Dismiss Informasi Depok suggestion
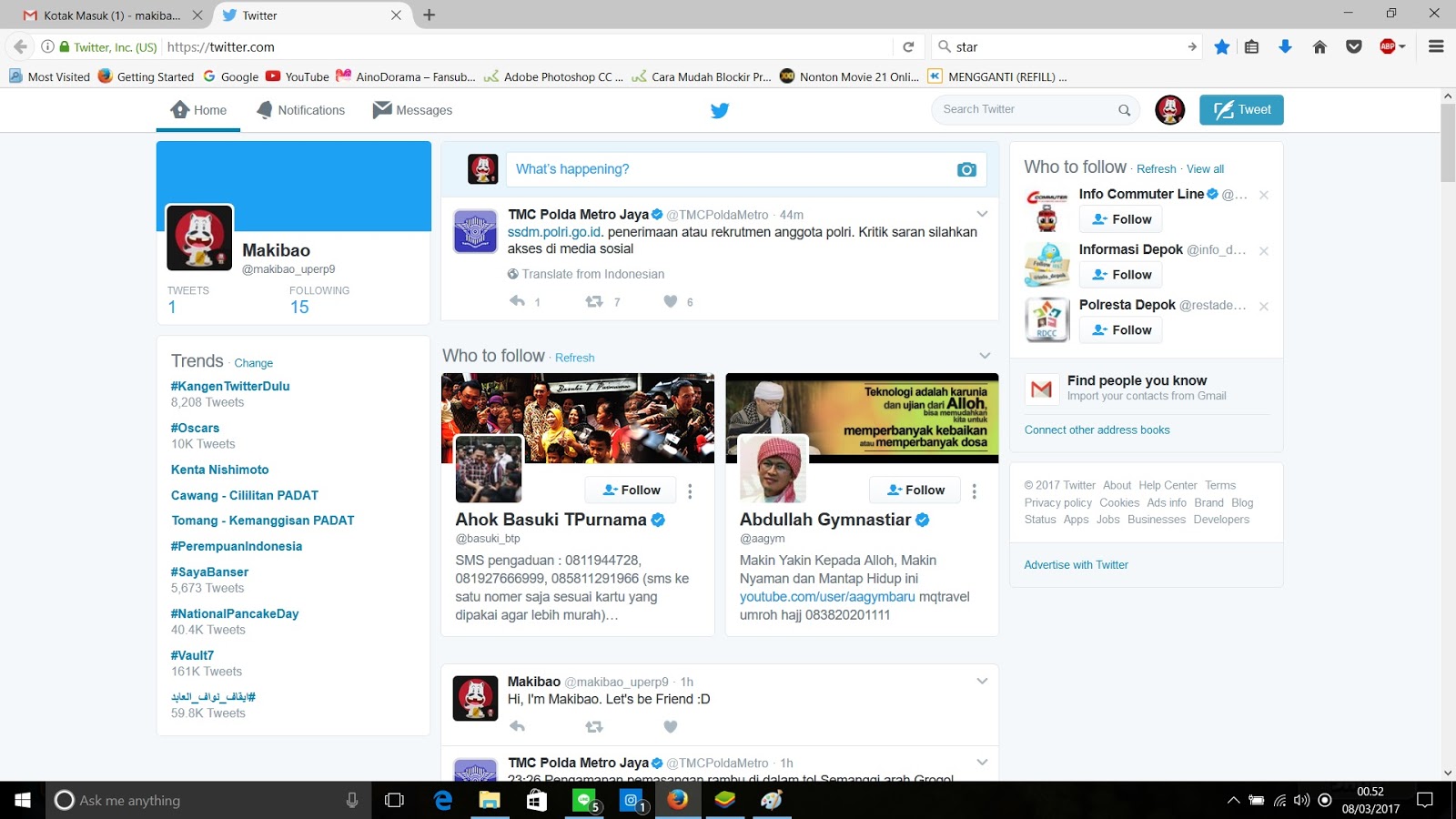 1264,250
